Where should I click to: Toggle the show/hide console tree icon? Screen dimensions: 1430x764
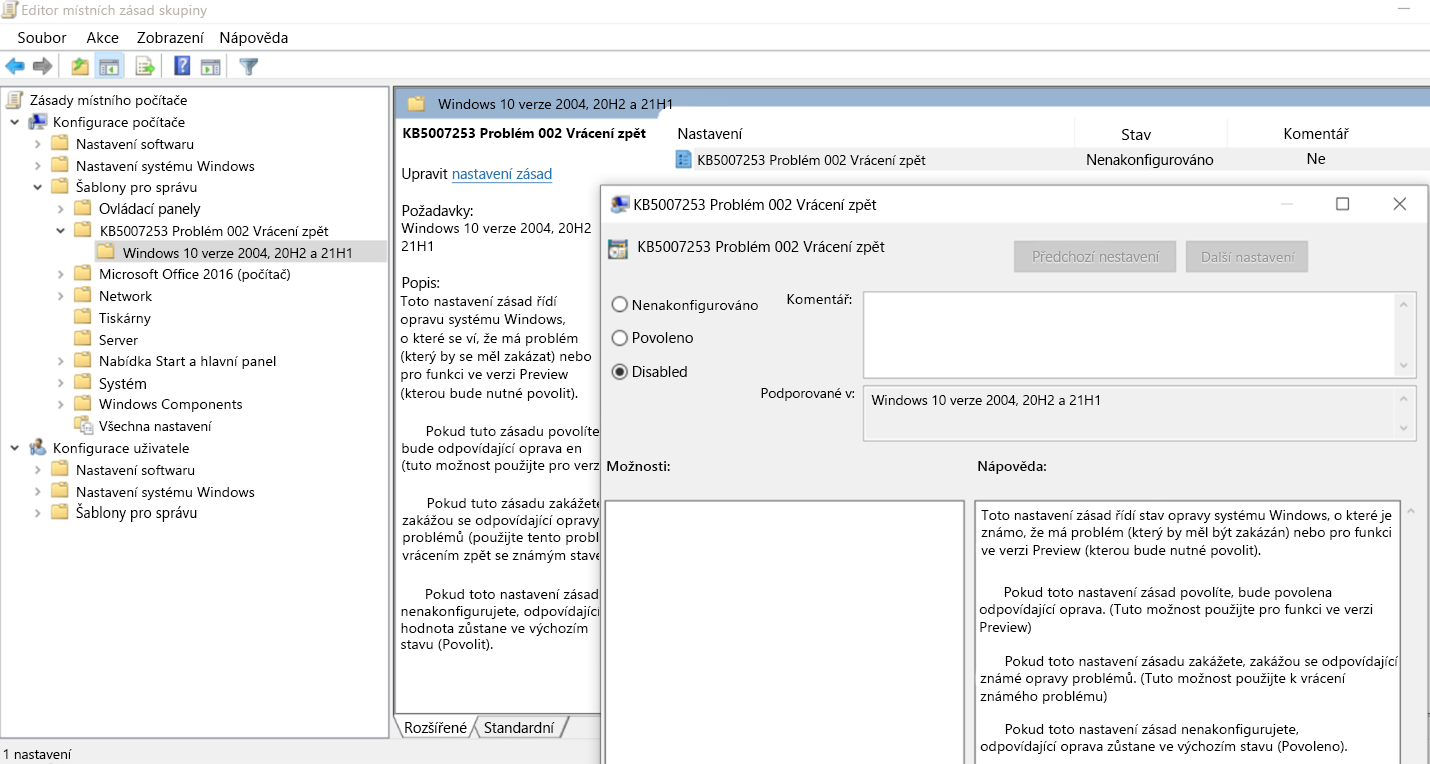[109, 67]
